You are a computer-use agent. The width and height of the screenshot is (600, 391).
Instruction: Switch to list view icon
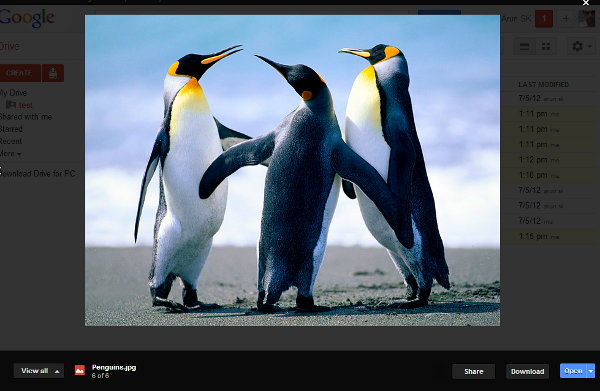tap(524, 47)
